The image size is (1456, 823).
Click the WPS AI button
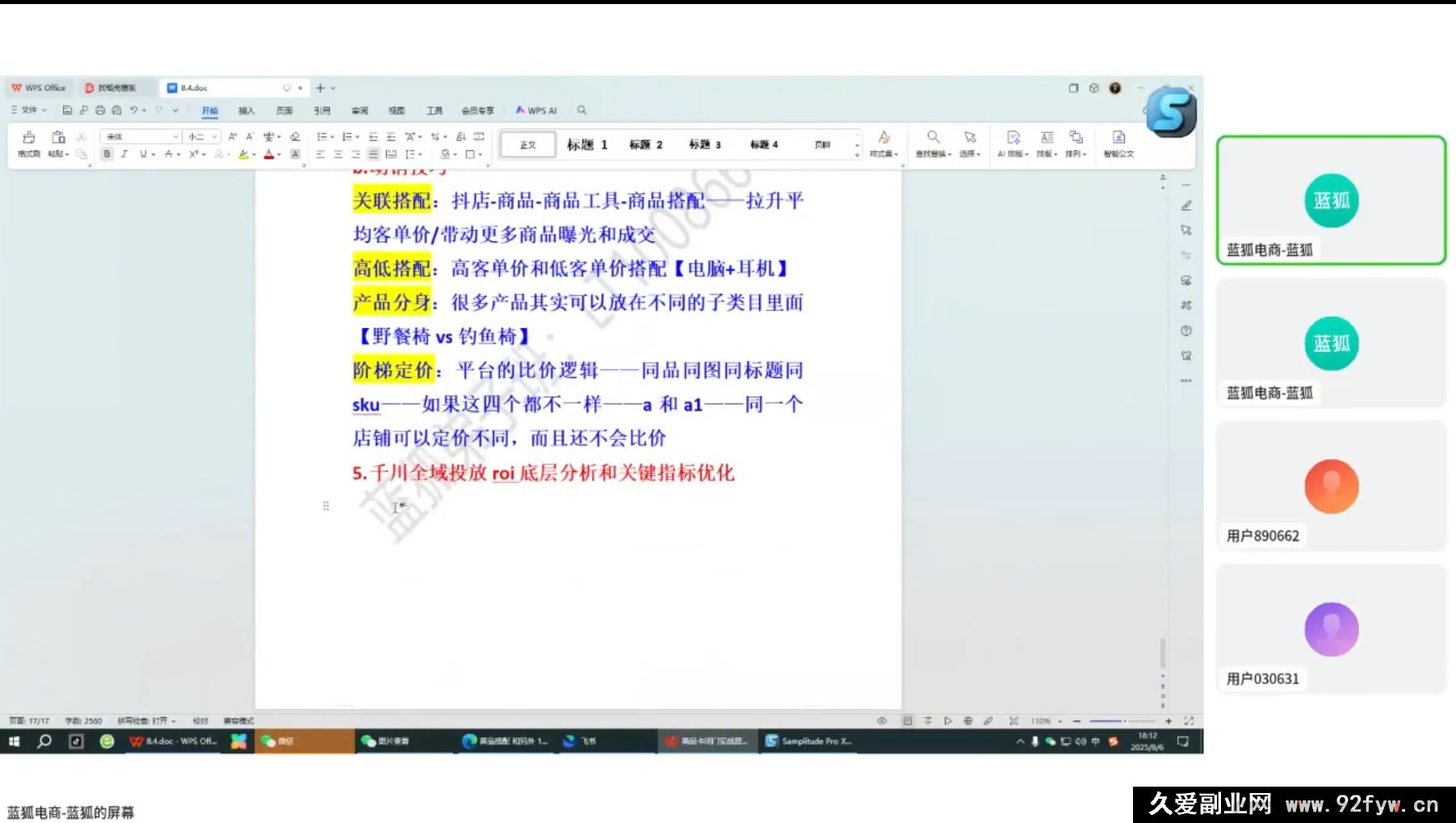537,111
